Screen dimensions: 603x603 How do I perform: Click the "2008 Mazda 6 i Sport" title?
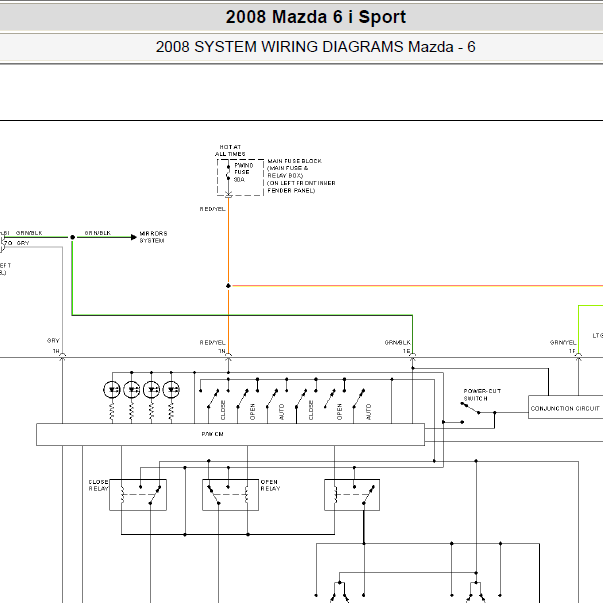coord(315,17)
